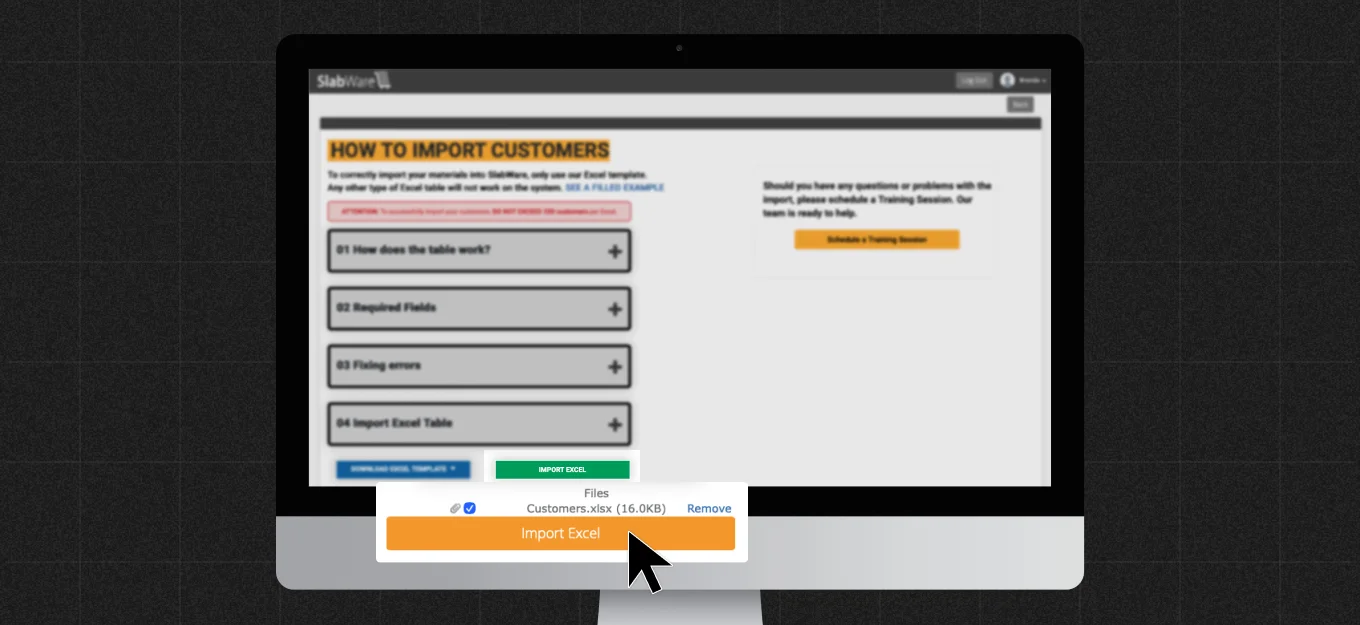
Task: Click the HOW TO IMPORT CUSTOMERS heading
Action: pyautogui.click(x=469, y=151)
